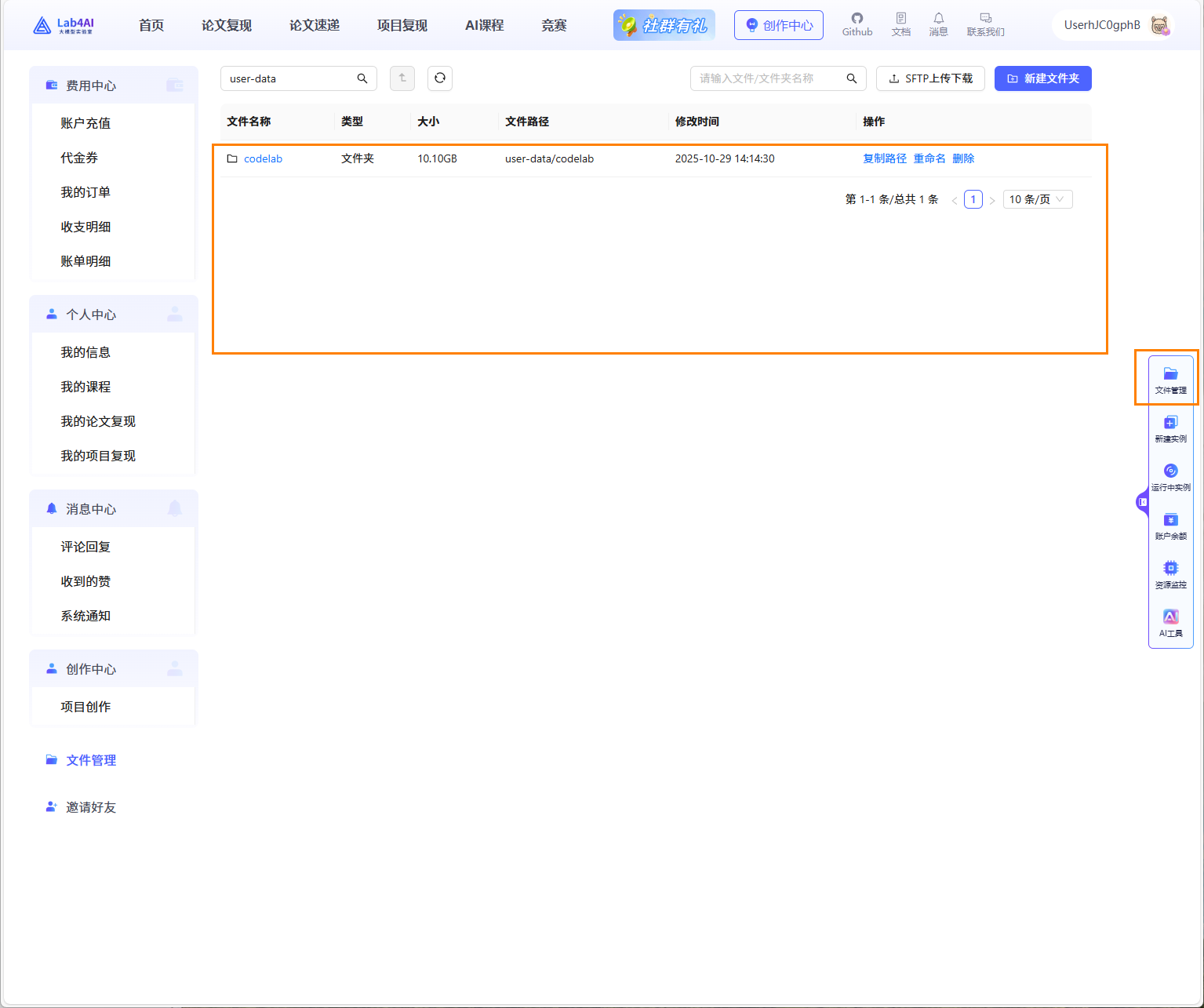1204x1008 pixels.
Task: Go to the 论文复现 nav tab
Action: 227,26
